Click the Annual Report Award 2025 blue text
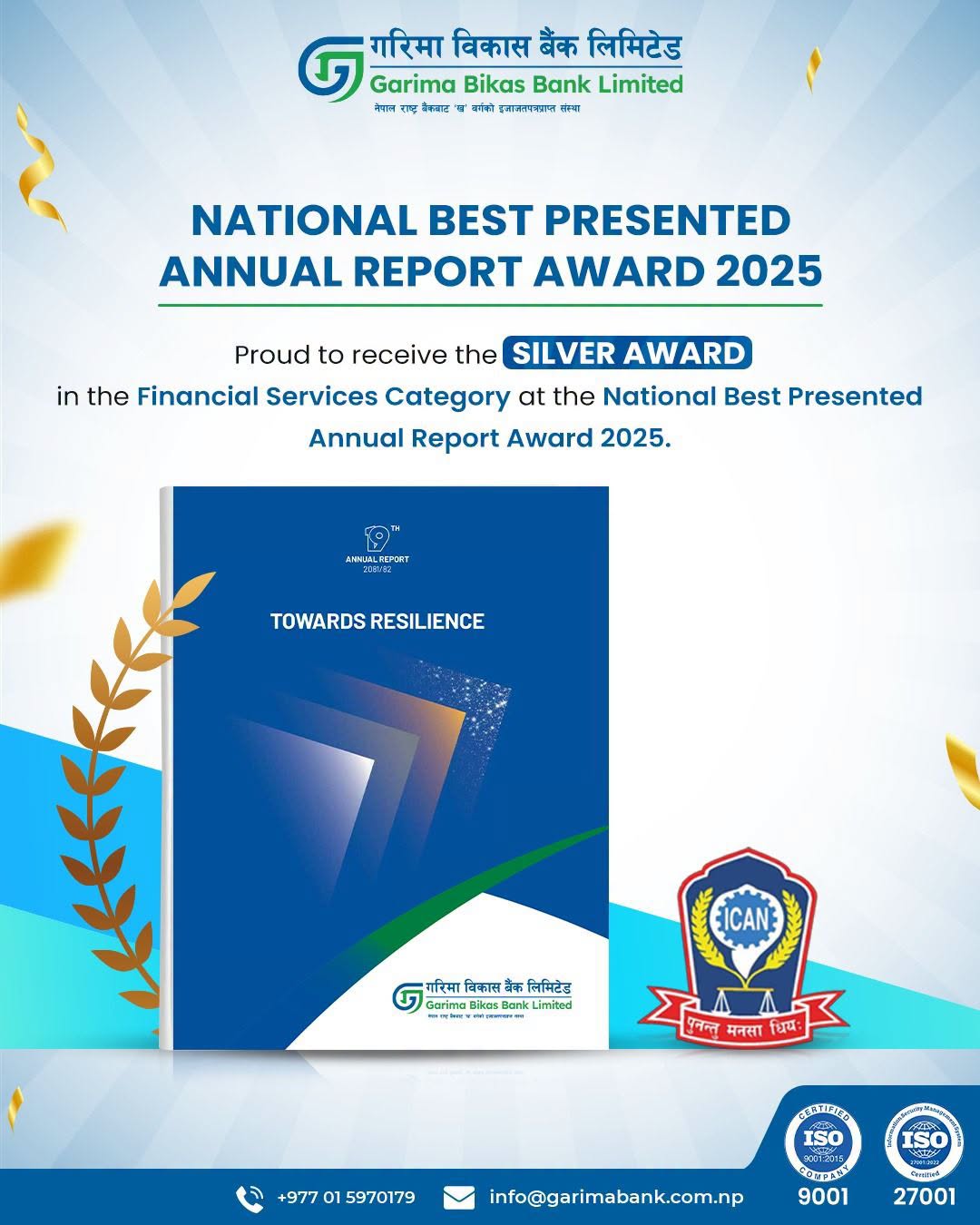The height and width of the screenshot is (1225, 980). point(490,438)
